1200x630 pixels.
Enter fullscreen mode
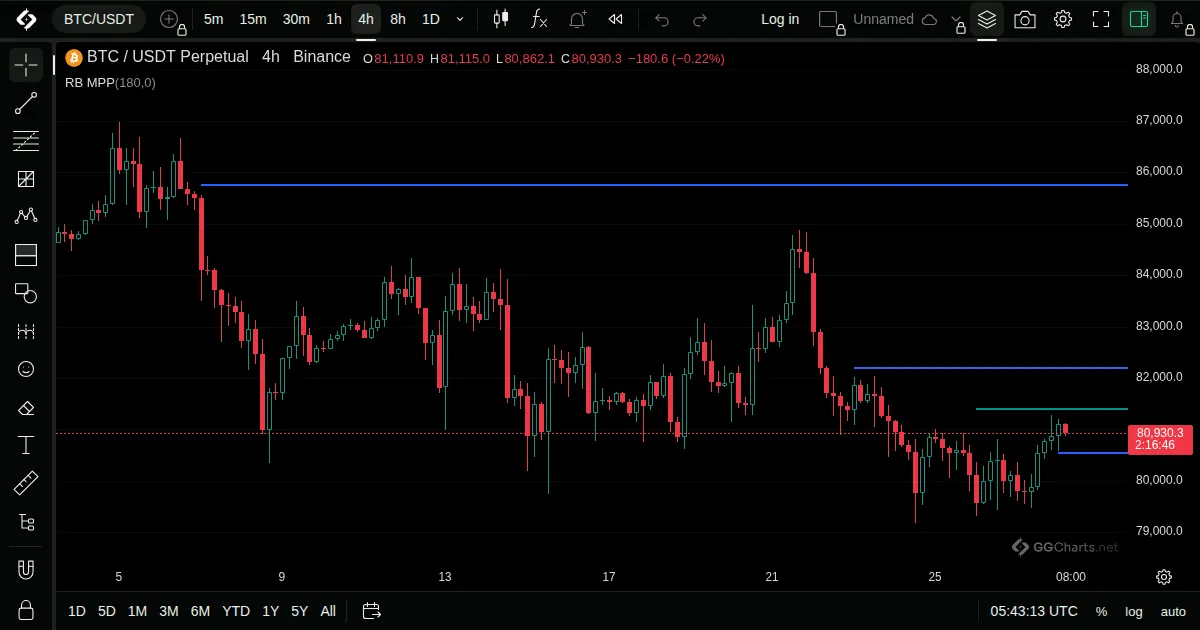coord(1101,19)
